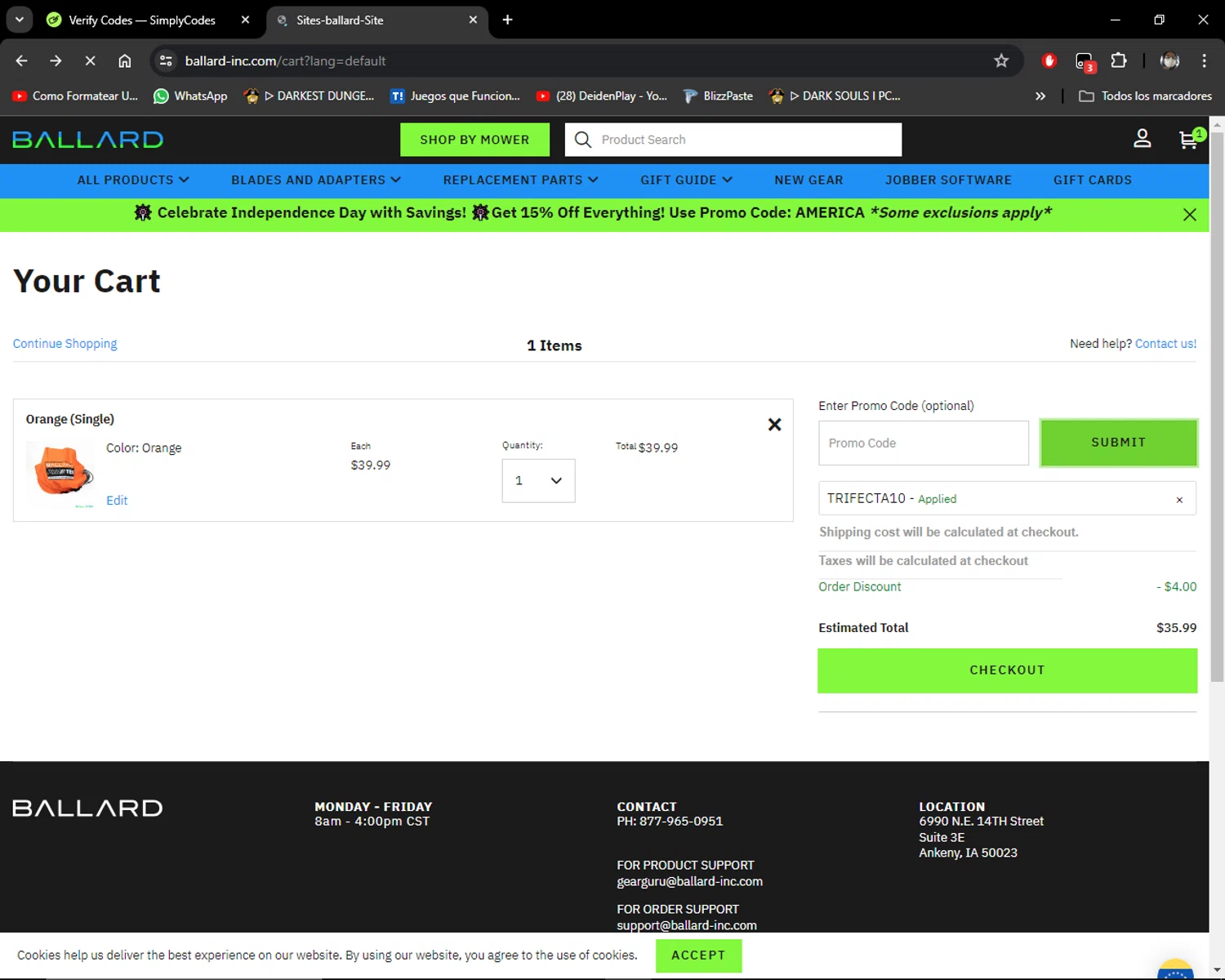This screenshot has height=980, width=1225.
Task: Click the PH: 877-965-0951 phone number
Action: [x=670, y=822]
